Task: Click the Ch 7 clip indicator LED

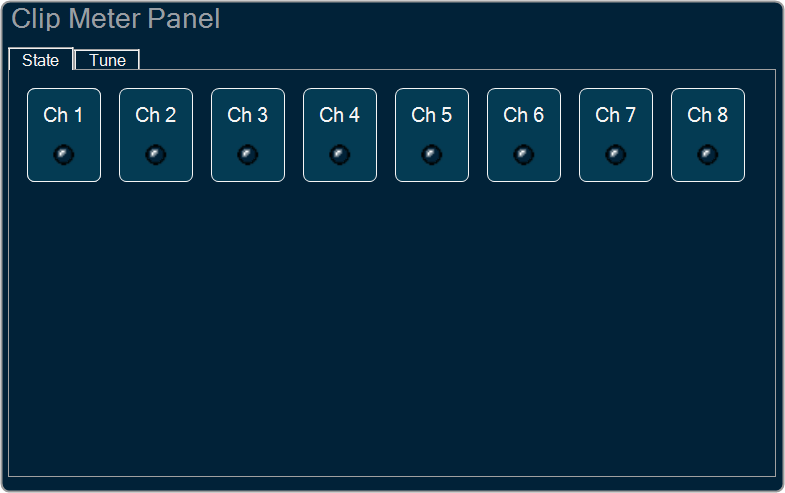Action: point(616,155)
